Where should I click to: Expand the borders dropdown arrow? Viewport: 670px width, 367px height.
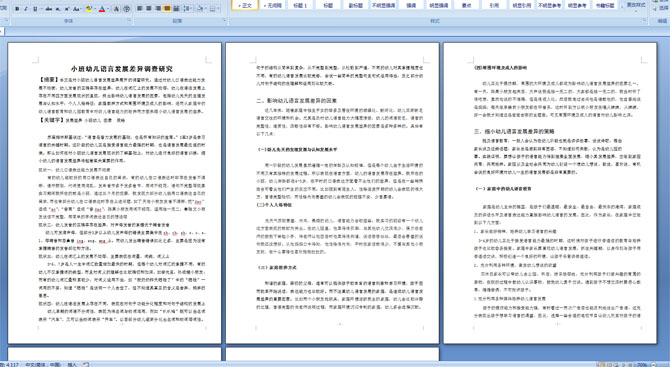point(218,9)
